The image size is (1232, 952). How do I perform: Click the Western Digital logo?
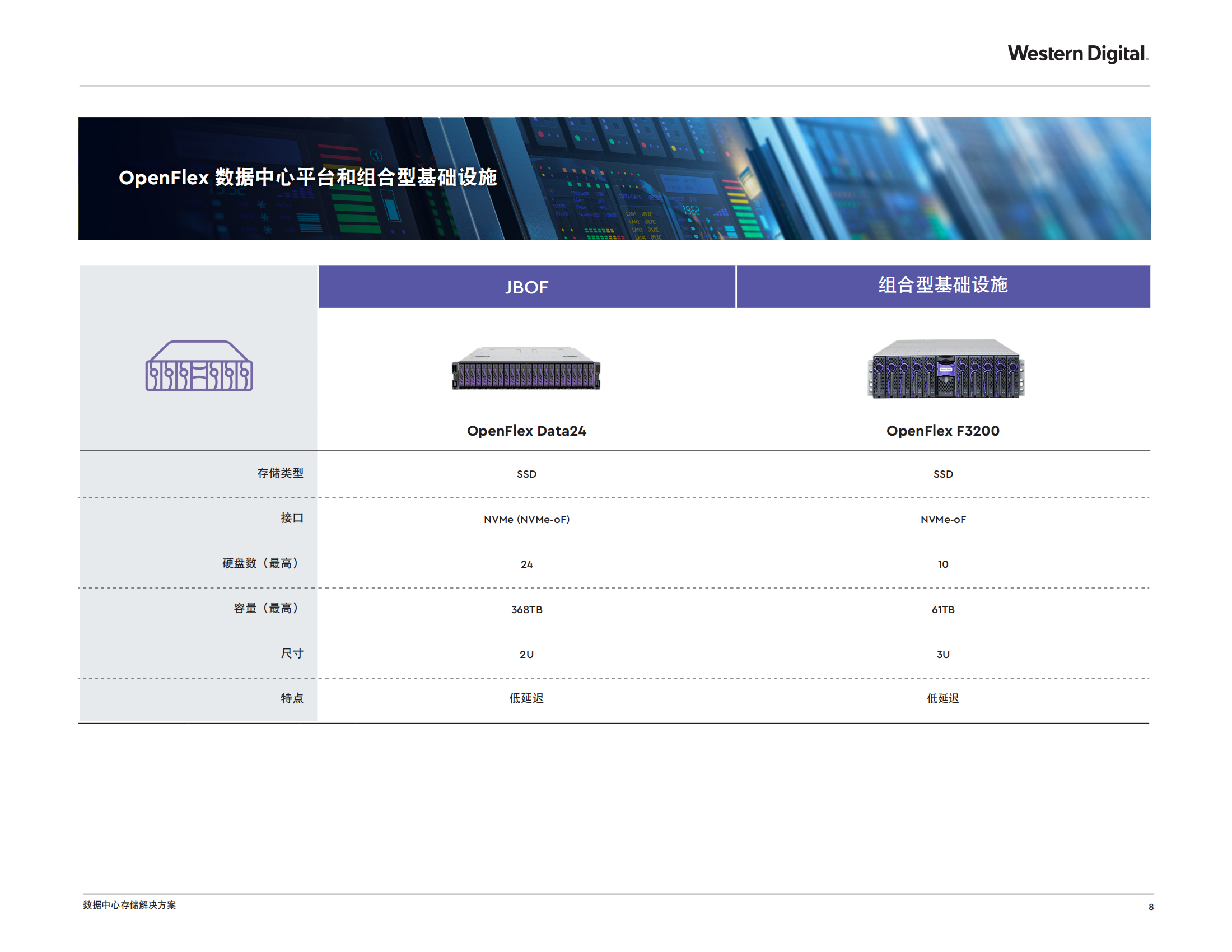(1077, 54)
